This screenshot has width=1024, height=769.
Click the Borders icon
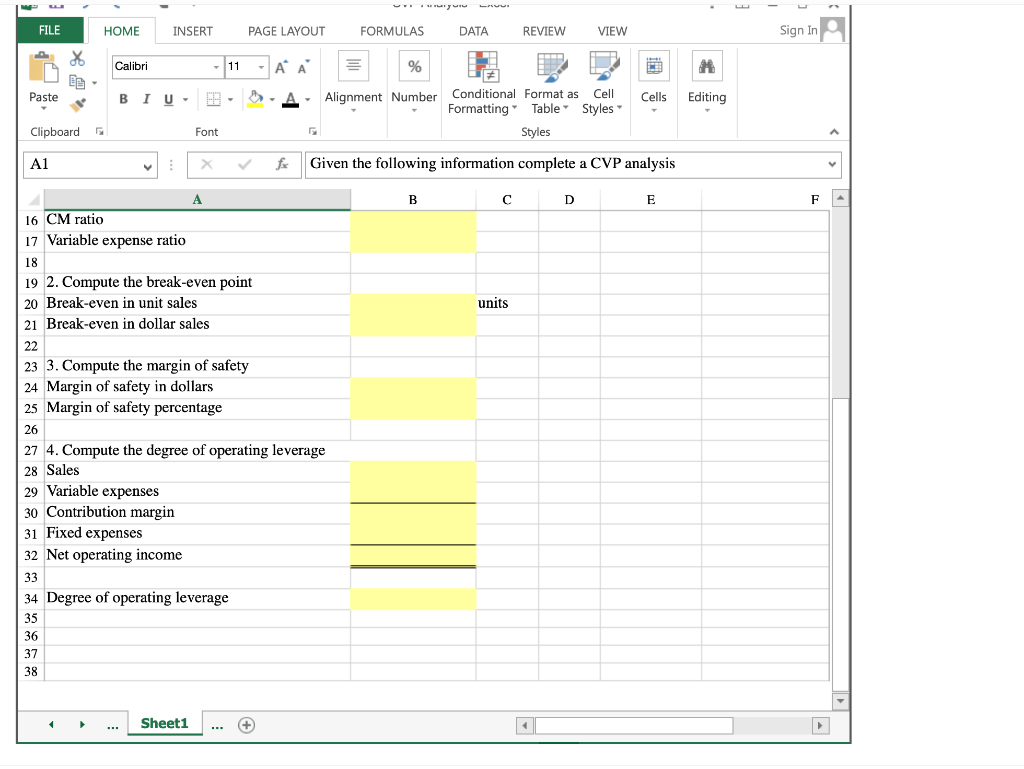[214, 99]
